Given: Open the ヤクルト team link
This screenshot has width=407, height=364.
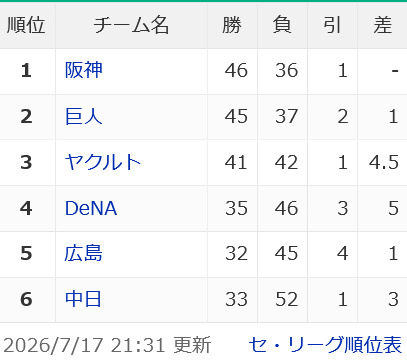Looking at the screenshot, I should [x=103, y=162].
